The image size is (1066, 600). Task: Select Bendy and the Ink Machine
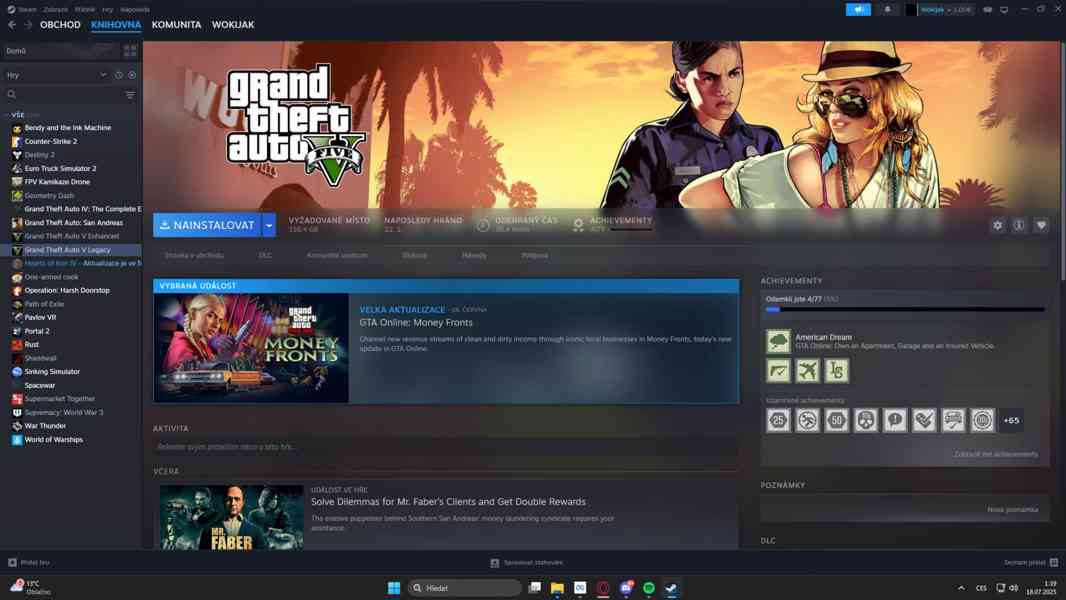pyautogui.click(x=68, y=128)
